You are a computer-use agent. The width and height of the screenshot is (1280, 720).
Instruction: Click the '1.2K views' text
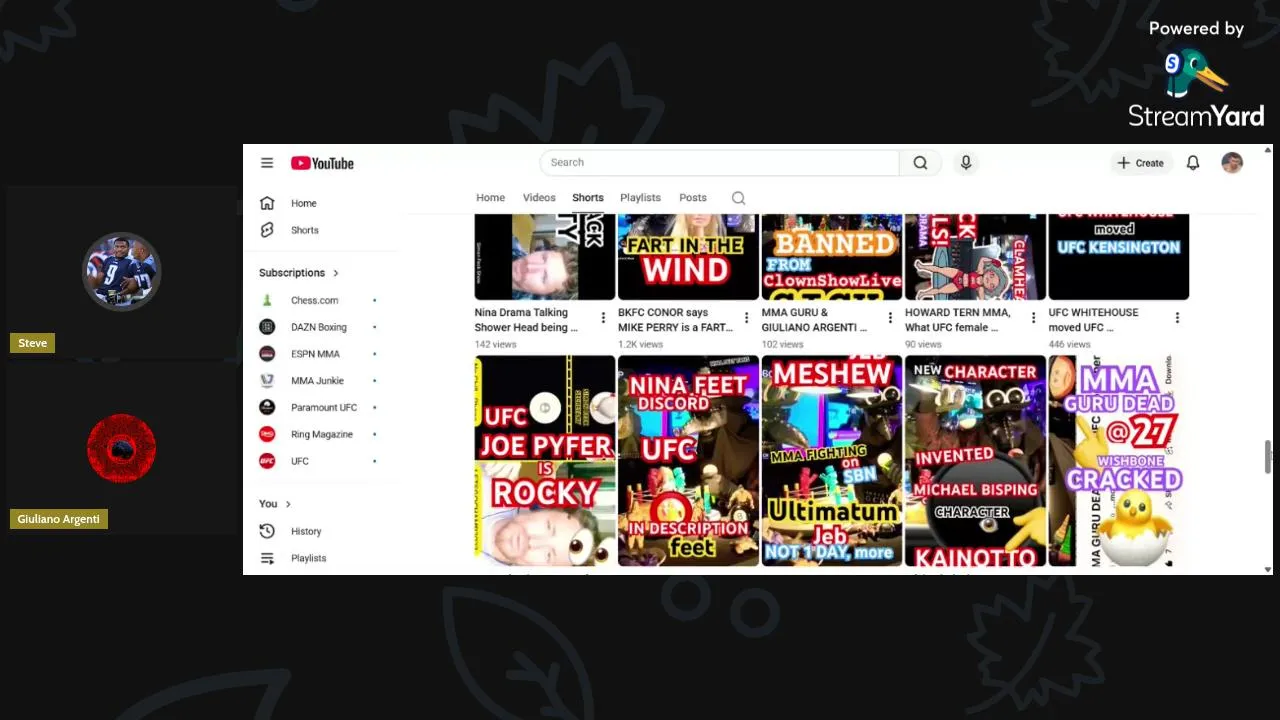tap(641, 344)
